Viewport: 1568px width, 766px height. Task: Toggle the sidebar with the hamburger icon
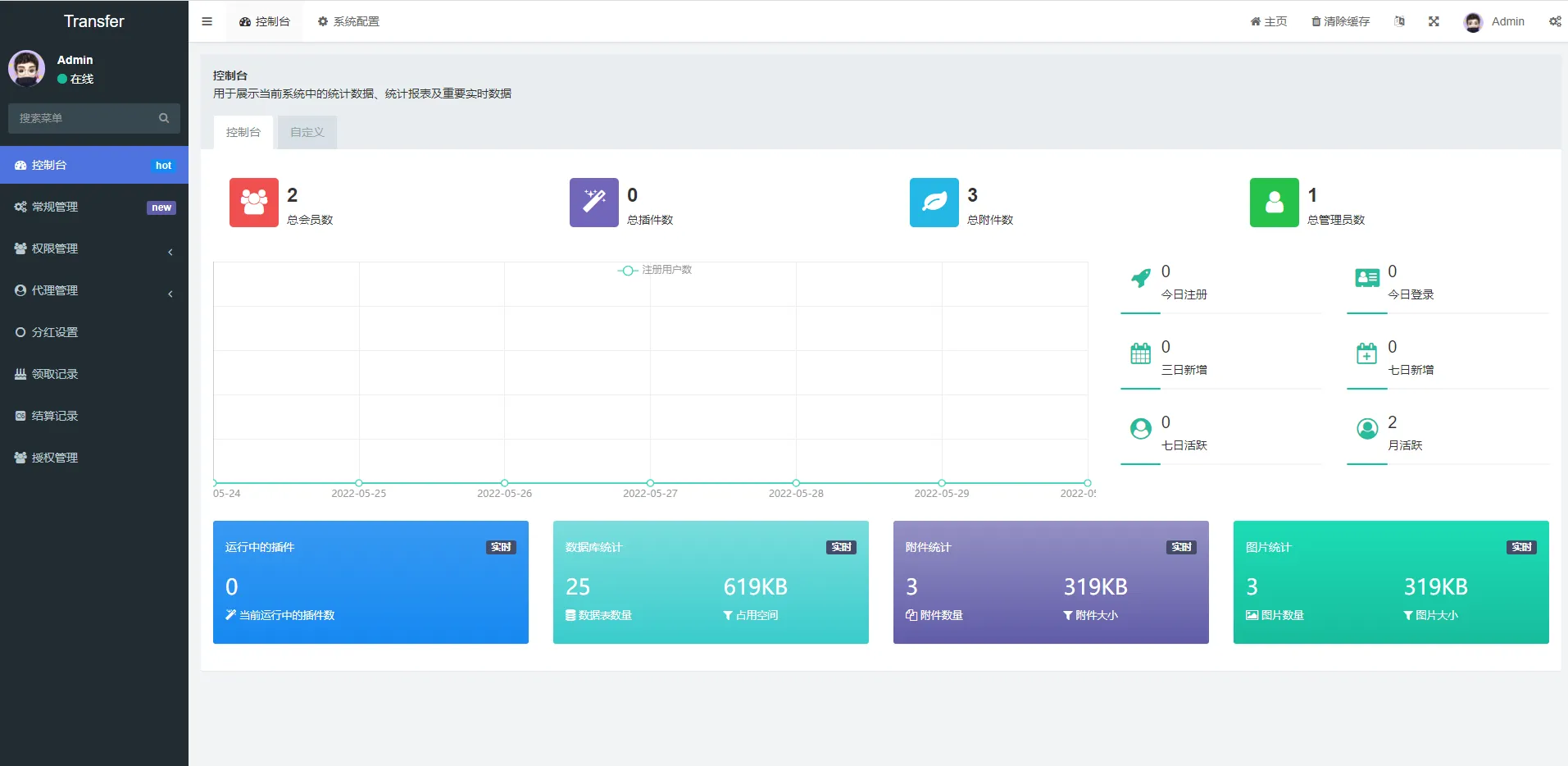207,21
